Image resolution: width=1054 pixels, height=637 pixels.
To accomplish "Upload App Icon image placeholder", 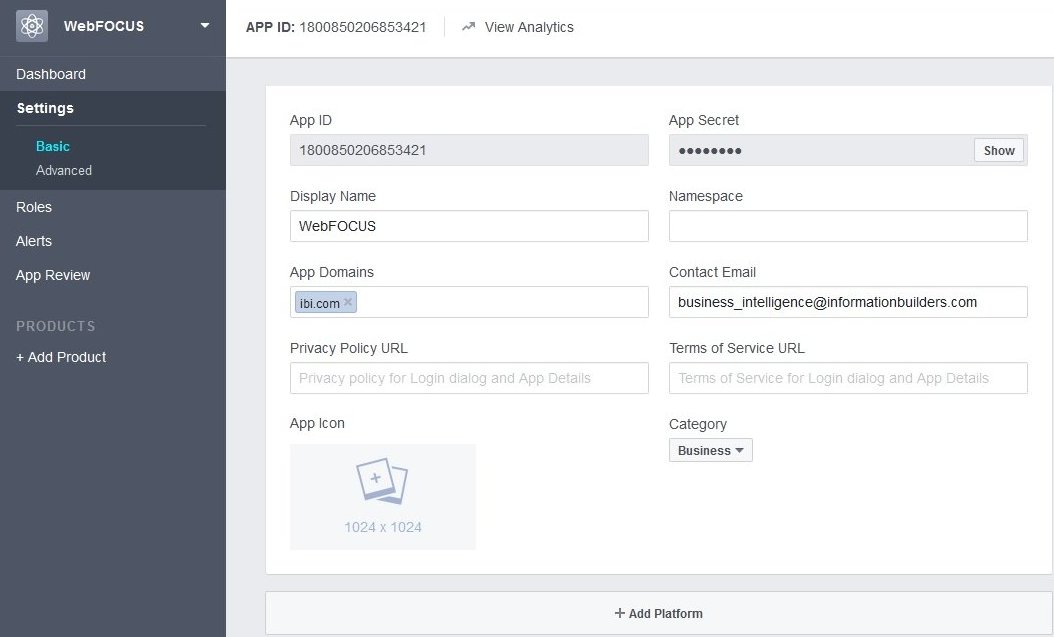I will (382, 497).
